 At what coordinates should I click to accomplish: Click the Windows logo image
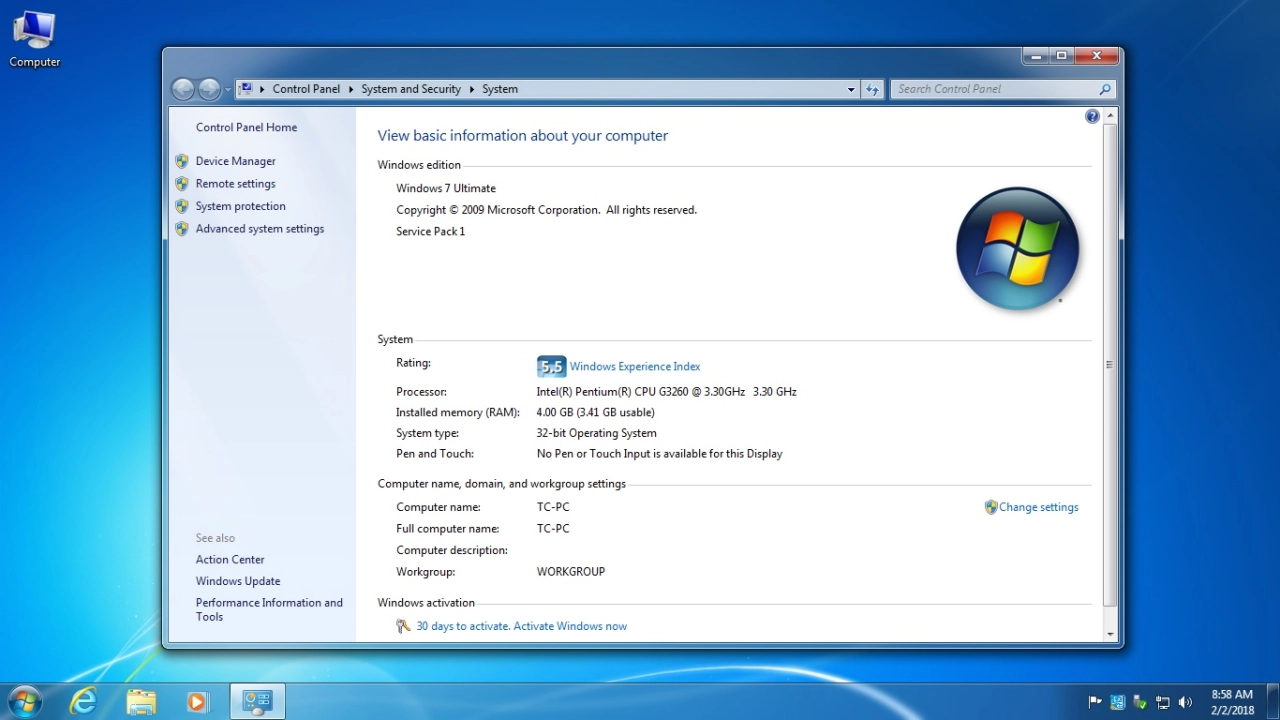[x=1017, y=248]
